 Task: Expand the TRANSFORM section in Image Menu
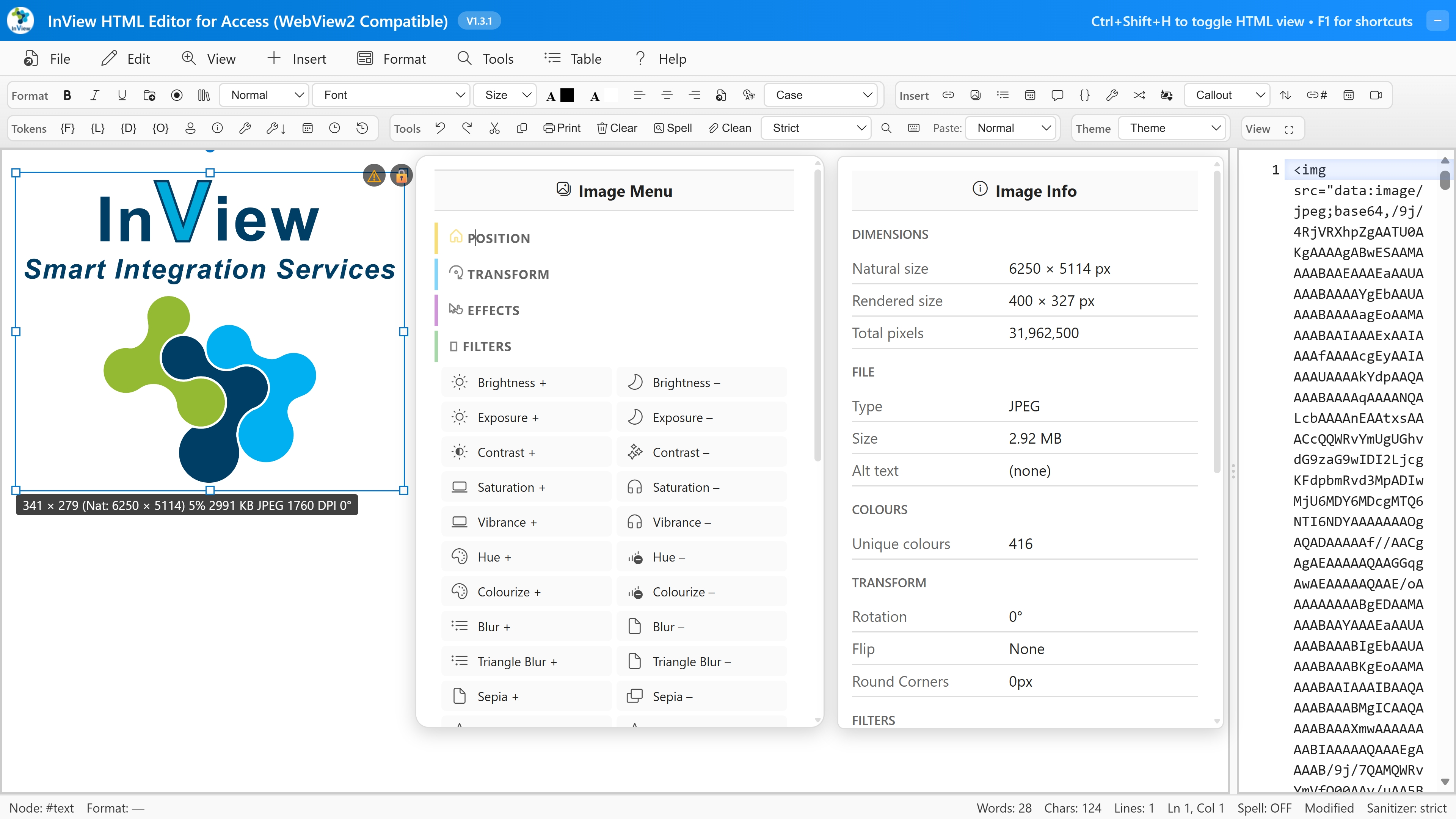coord(508,274)
